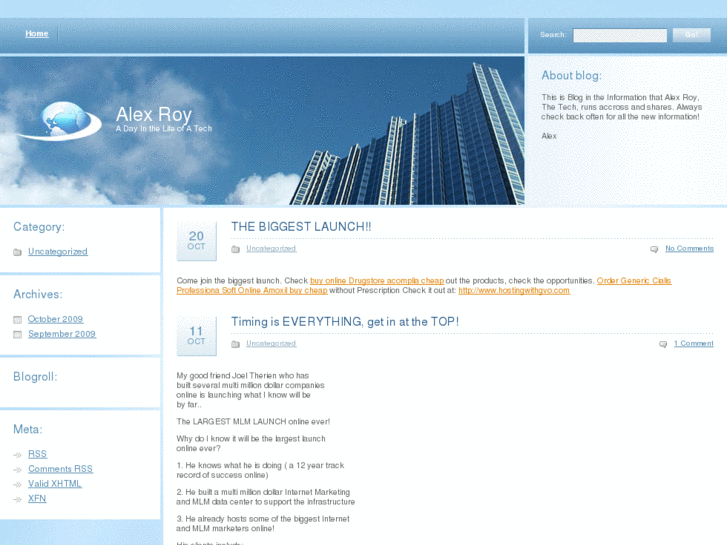Click the text The LARGEST MLM LAUNCH online ever!
The width and height of the screenshot is (727, 545).
click(x=253, y=422)
